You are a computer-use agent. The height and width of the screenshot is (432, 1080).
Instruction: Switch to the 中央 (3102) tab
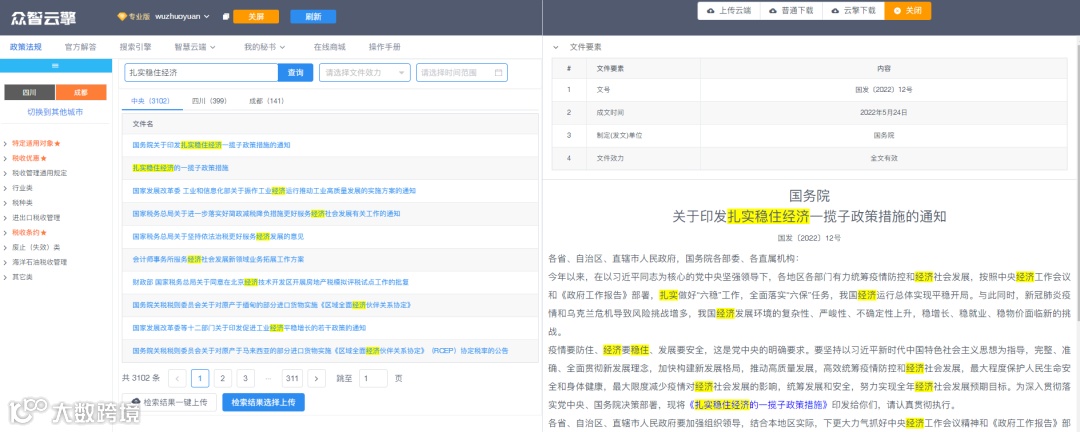tap(150, 101)
